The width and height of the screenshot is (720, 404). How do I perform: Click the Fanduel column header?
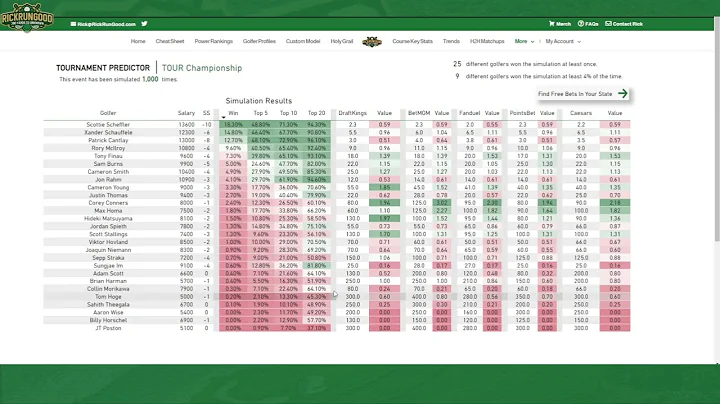tap(469, 113)
